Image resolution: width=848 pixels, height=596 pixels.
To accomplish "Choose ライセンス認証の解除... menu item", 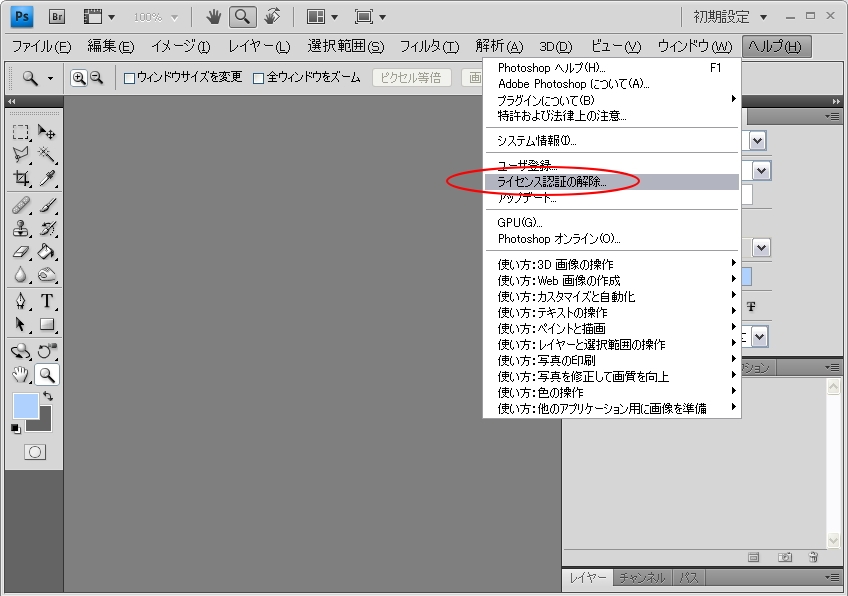I will click(x=612, y=182).
